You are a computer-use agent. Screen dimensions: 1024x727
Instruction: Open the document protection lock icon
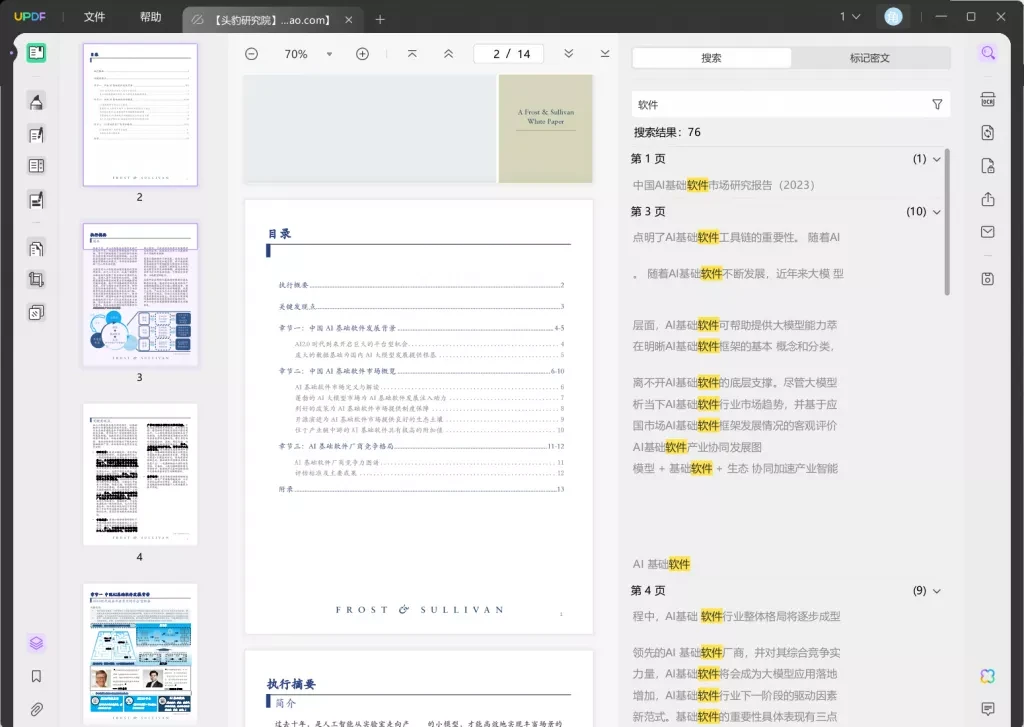[x=988, y=164]
